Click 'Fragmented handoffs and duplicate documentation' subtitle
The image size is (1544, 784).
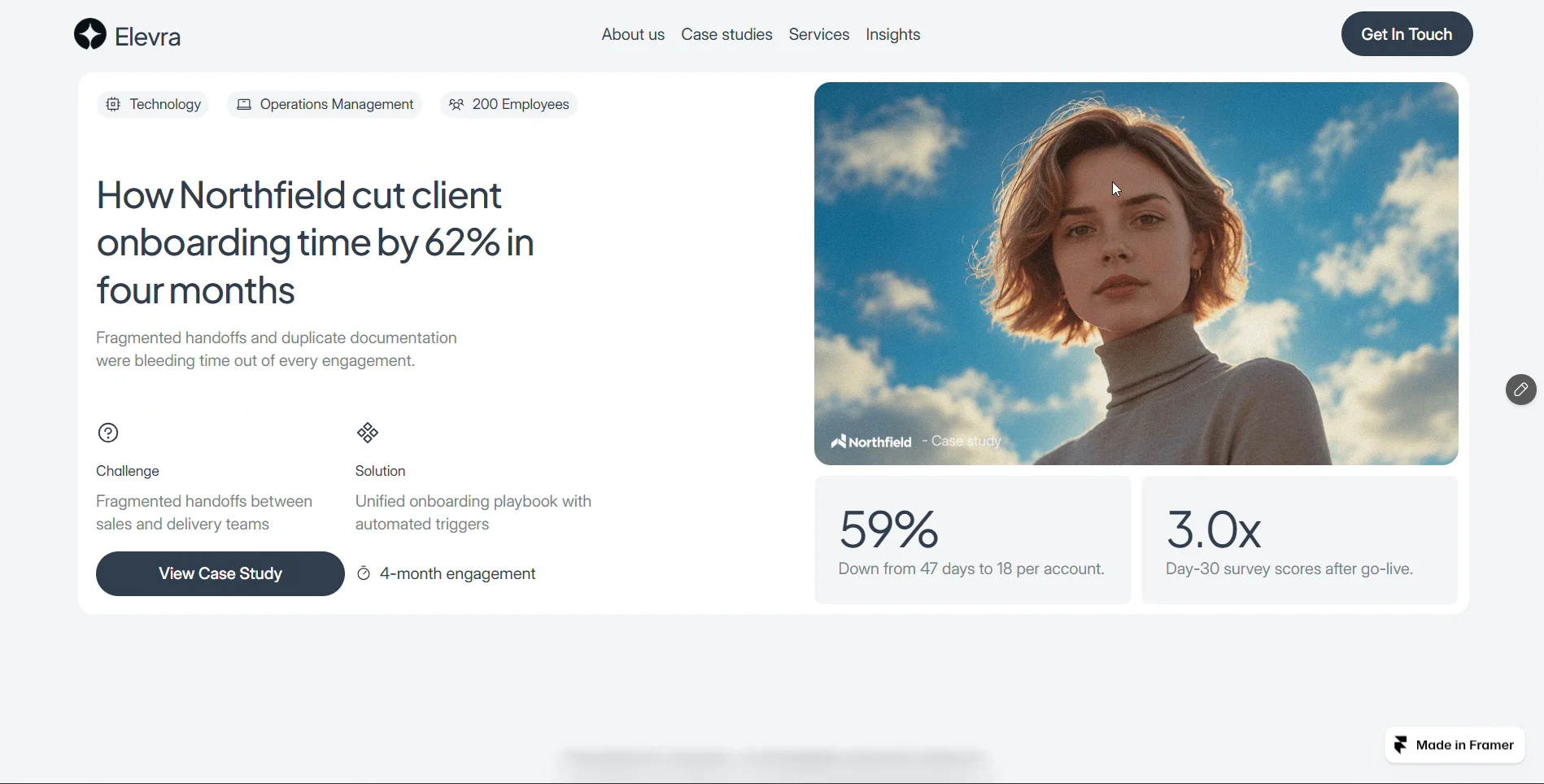pos(277,349)
